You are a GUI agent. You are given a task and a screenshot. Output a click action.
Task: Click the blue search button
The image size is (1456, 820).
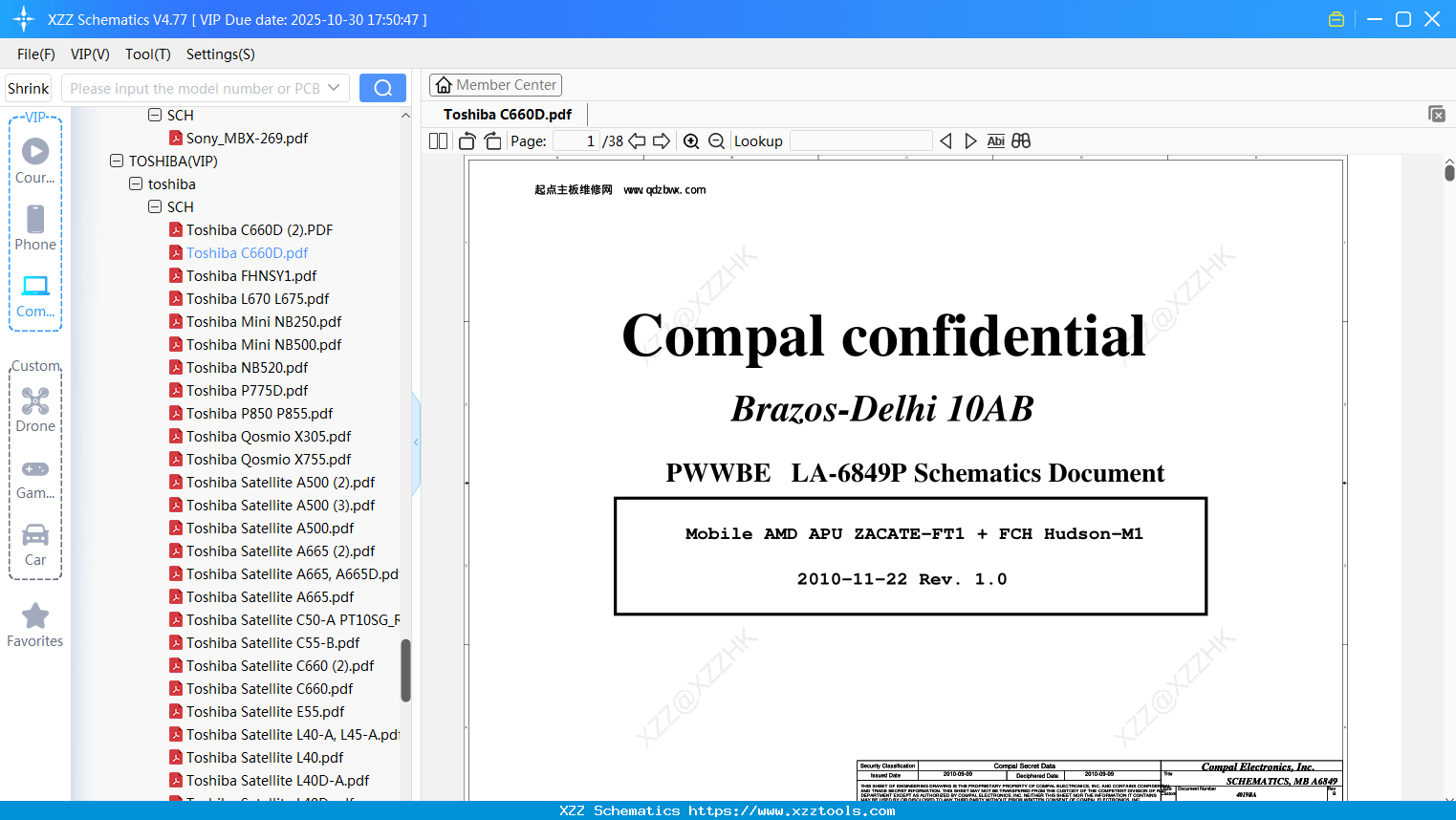click(382, 88)
